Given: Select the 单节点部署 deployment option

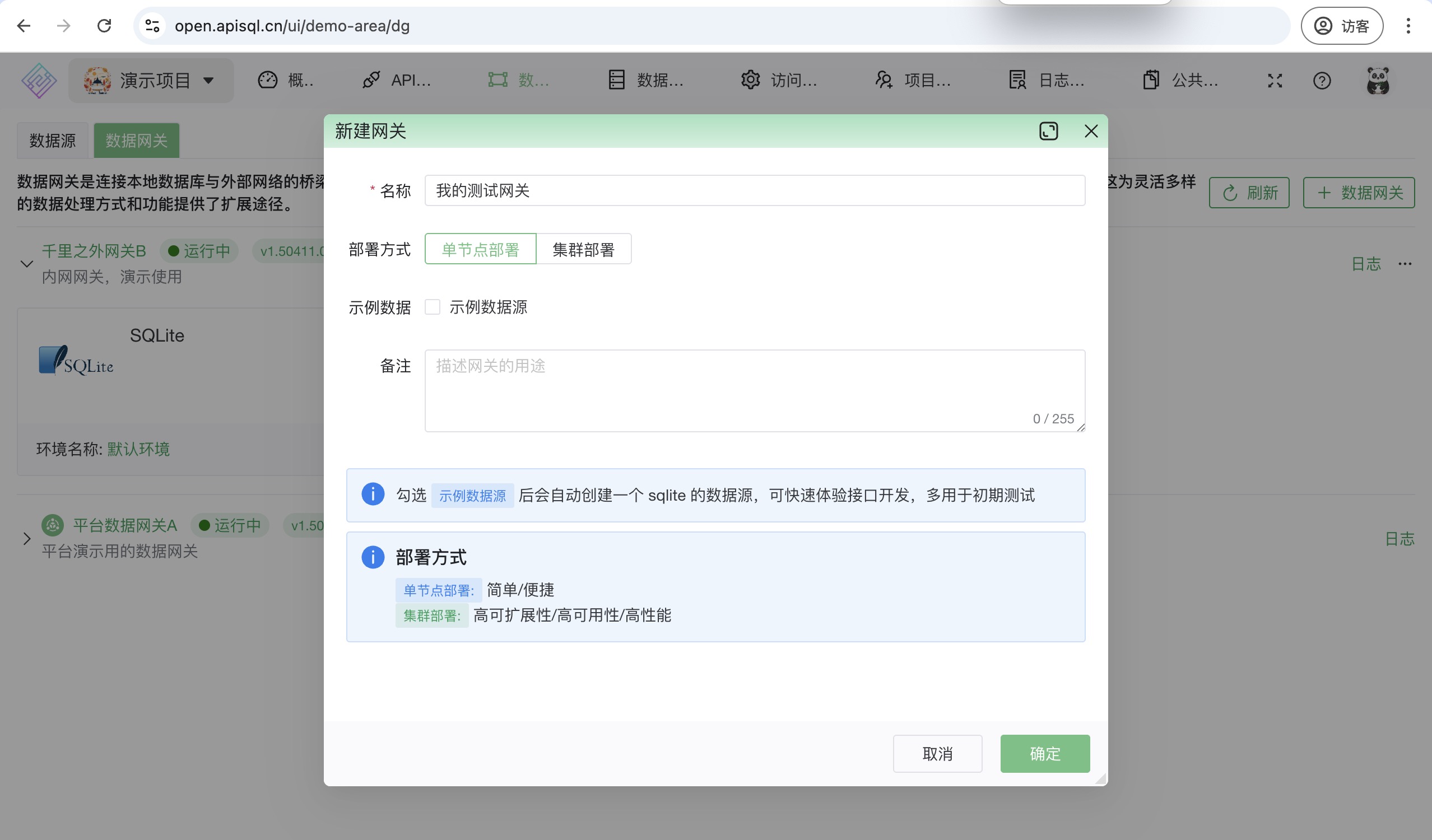Looking at the screenshot, I should [480, 249].
